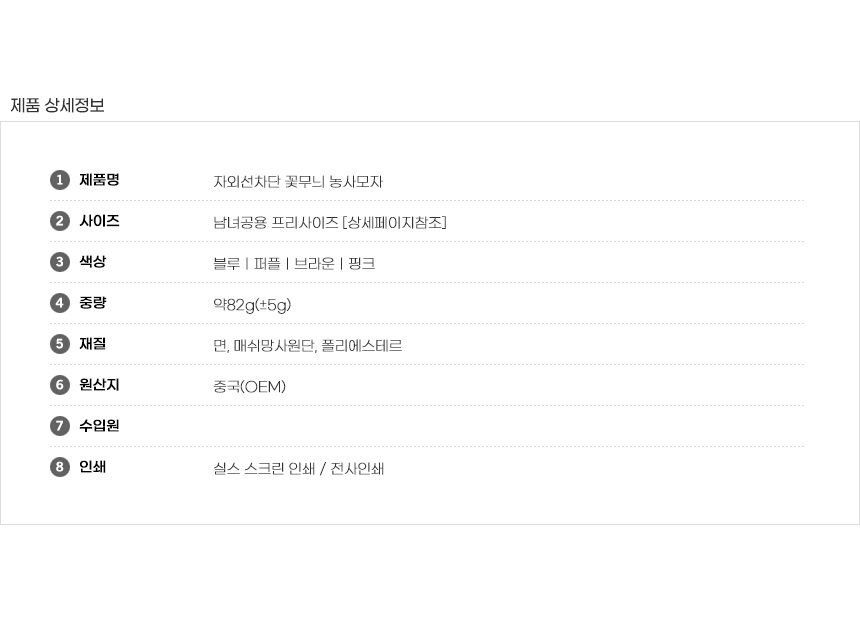Click the 제품 상세정보 heading

coord(57,105)
